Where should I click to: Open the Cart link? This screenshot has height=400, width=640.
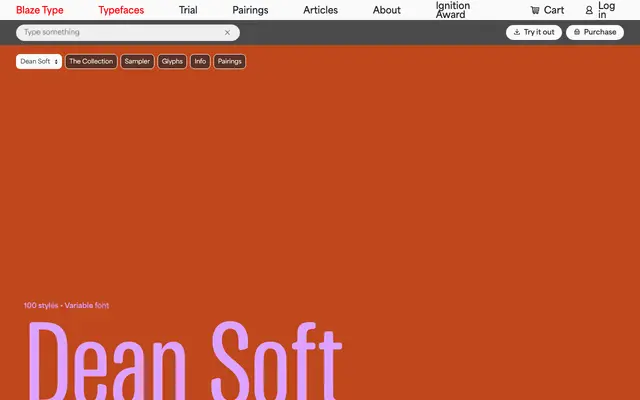tap(547, 10)
